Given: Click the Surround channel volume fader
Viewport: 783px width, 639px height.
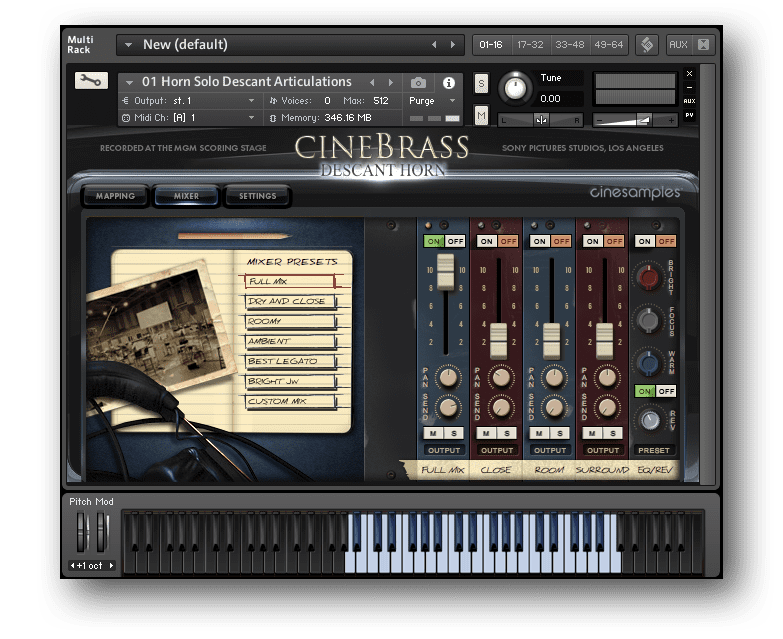Looking at the screenshot, I should pos(604,341).
